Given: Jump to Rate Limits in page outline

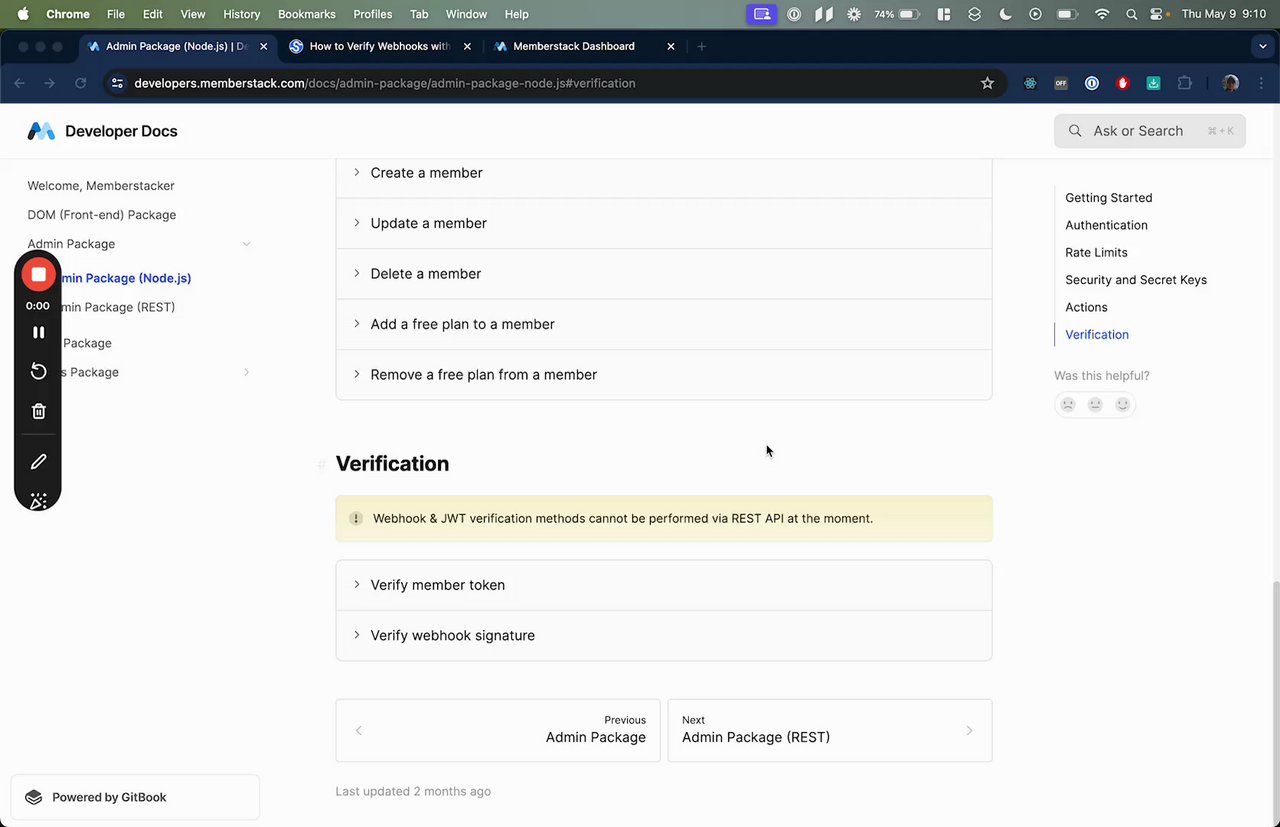Looking at the screenshot, I should coord(1096,253).
